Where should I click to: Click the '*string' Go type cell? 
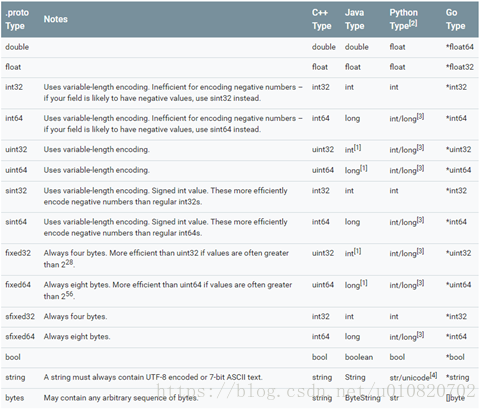tap(457, 377)
